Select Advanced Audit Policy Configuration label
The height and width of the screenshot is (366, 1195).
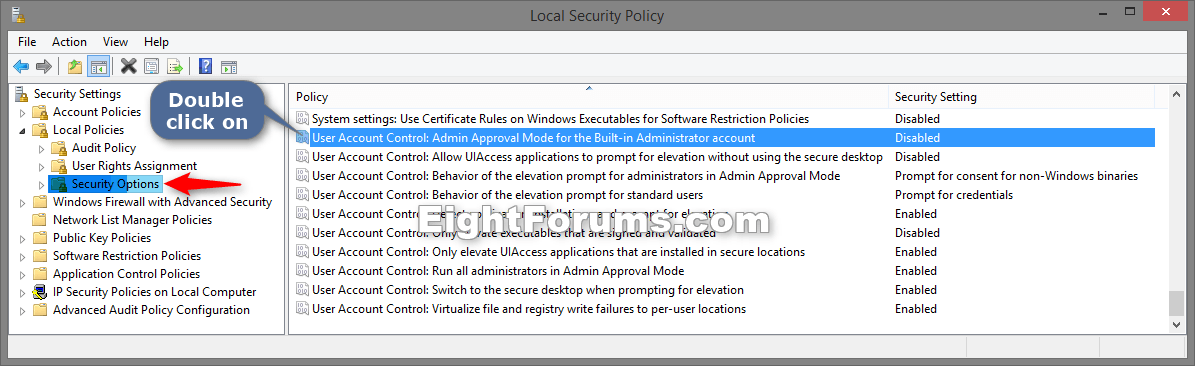(152, 310)
